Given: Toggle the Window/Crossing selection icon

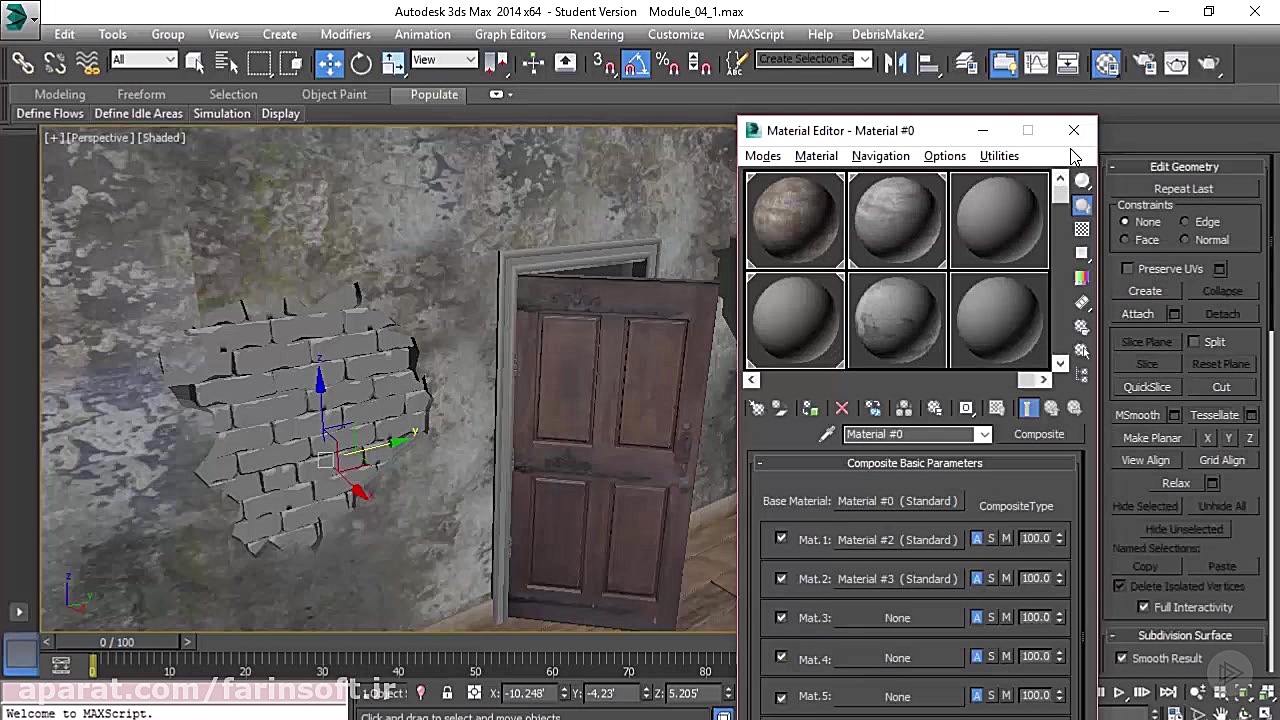Looking at the screenshot, I should [291, 63].
